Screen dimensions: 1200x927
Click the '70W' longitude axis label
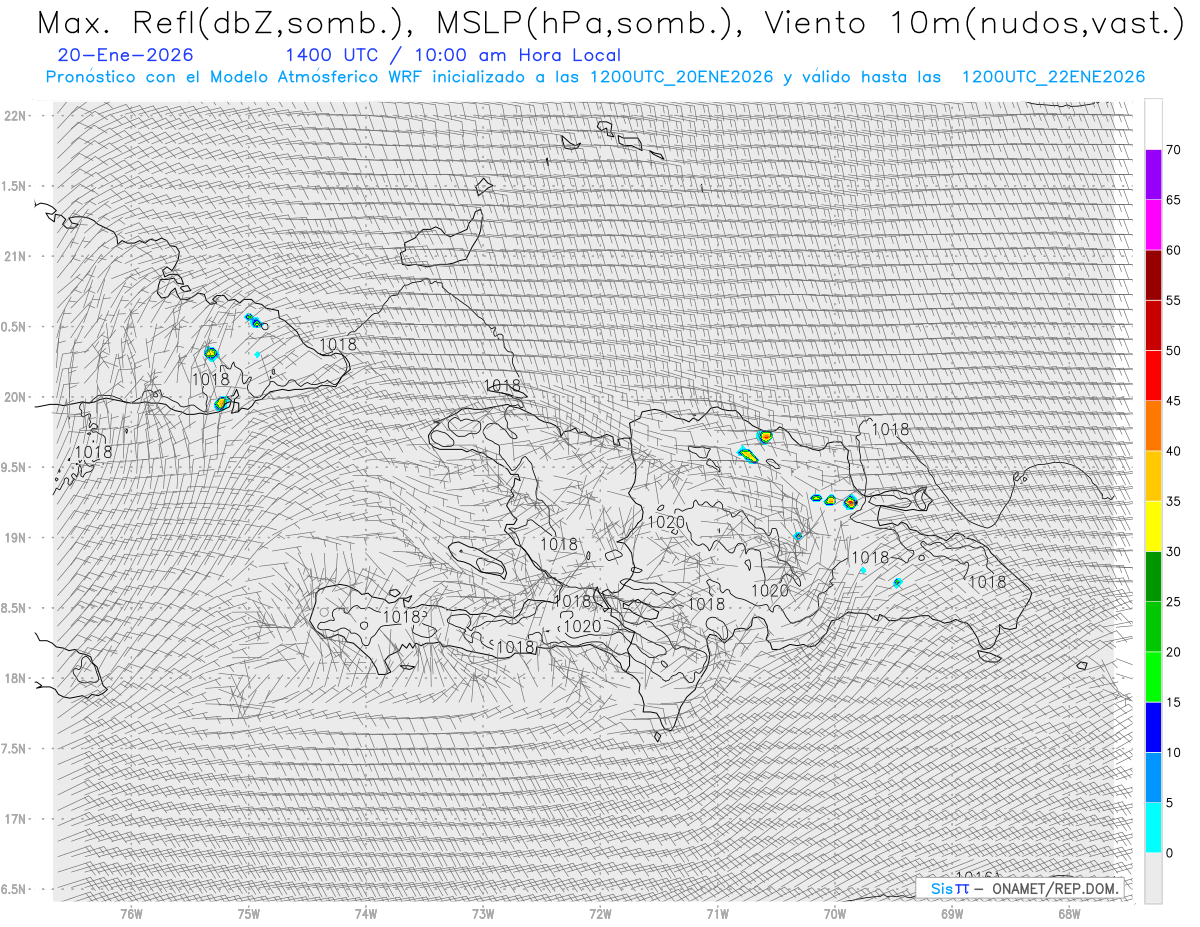[835, 914]
